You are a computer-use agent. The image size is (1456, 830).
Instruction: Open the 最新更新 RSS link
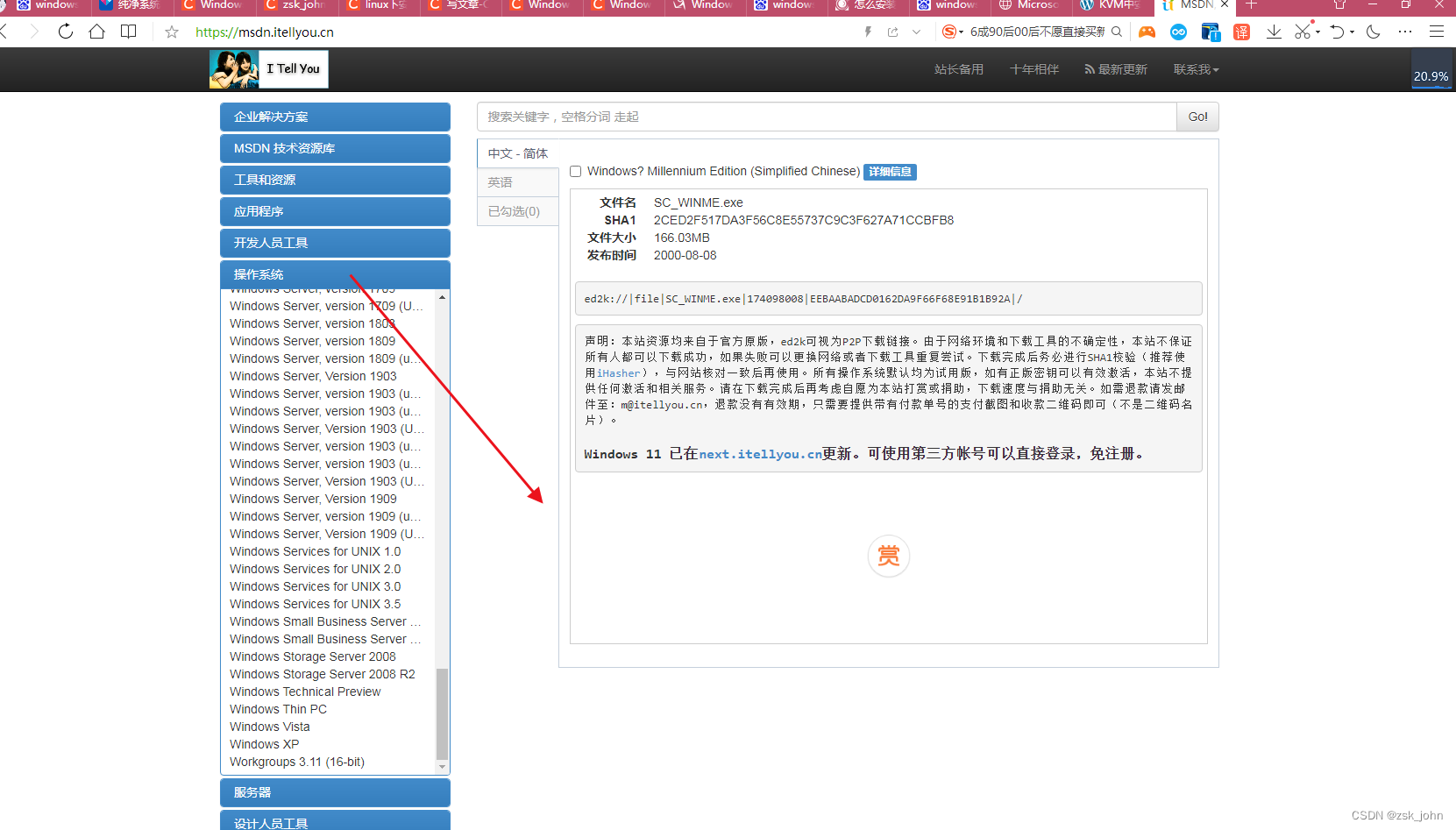point(1116,69)
